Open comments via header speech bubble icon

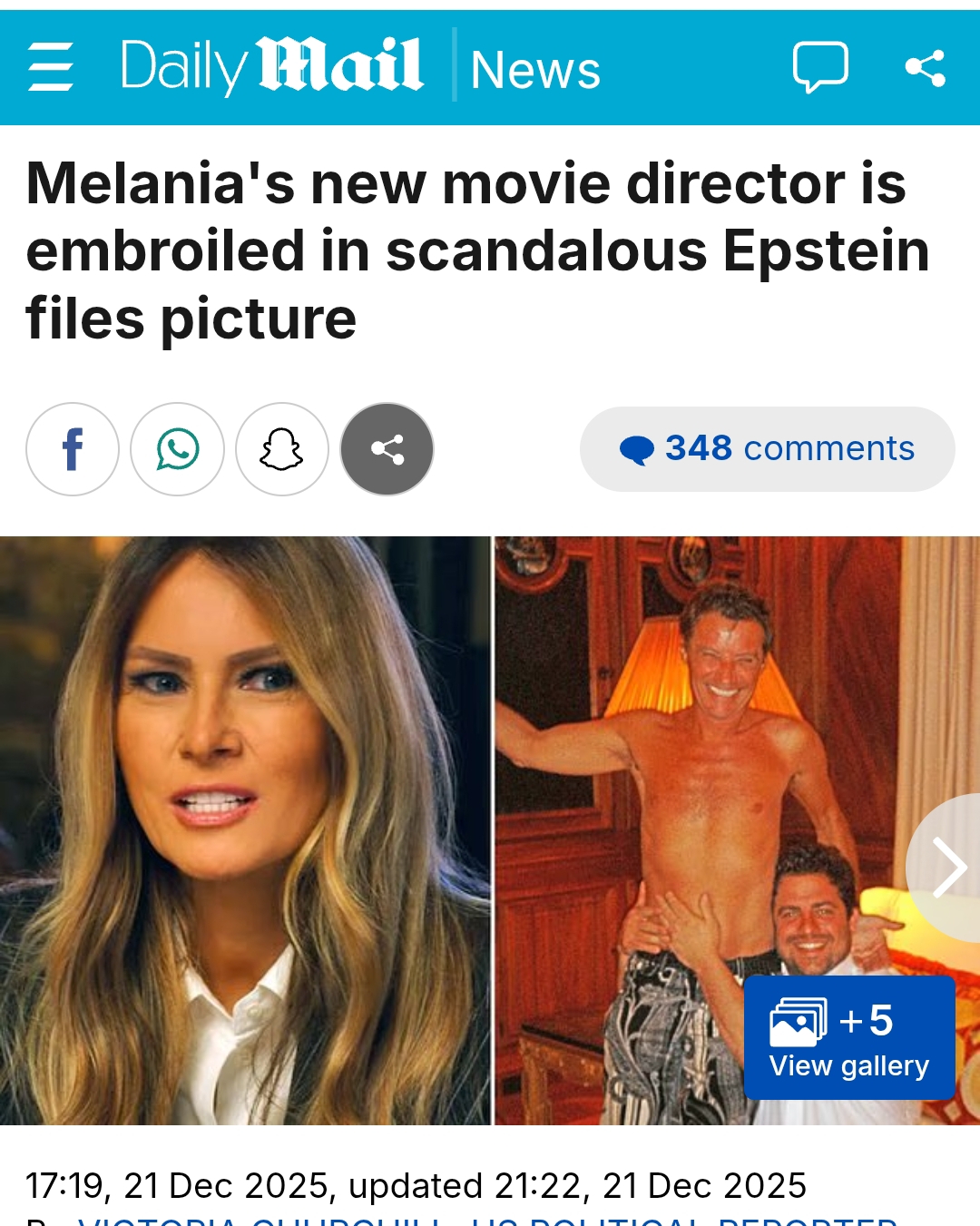click(x=820, y=67)
